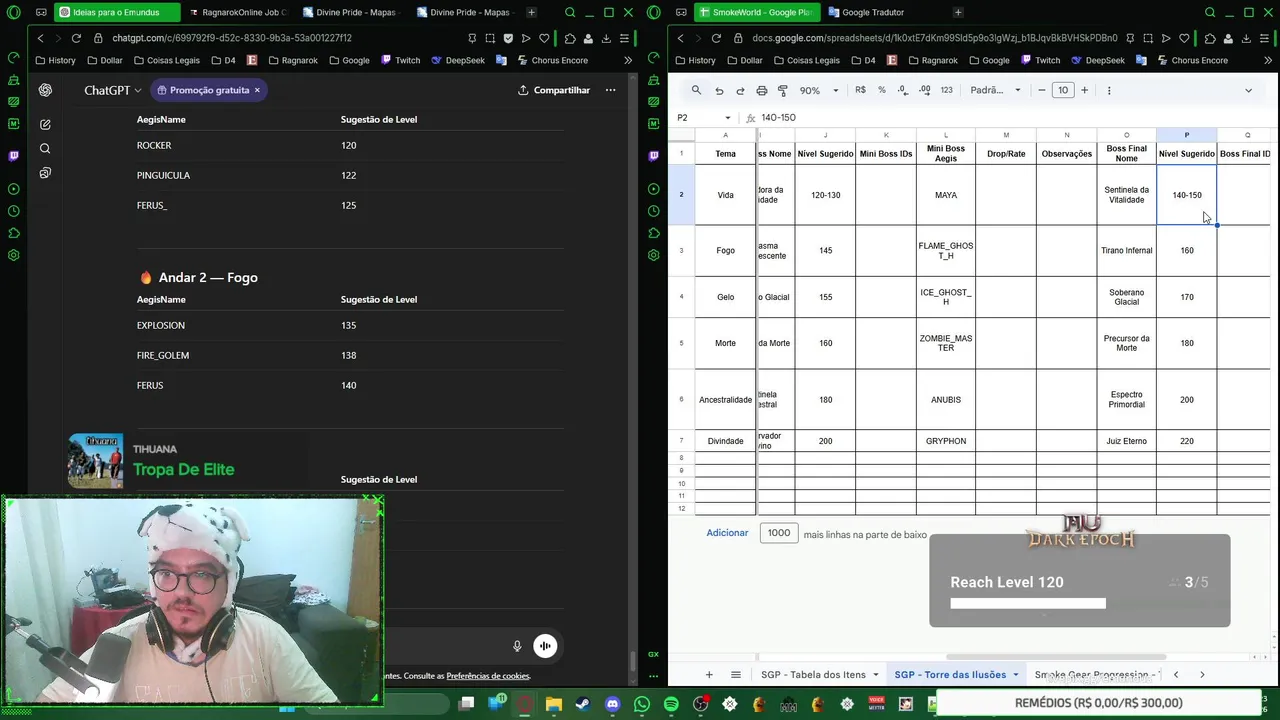
Task: Open WhatsApp from the taskbar
Action: (x=641, y=705)
